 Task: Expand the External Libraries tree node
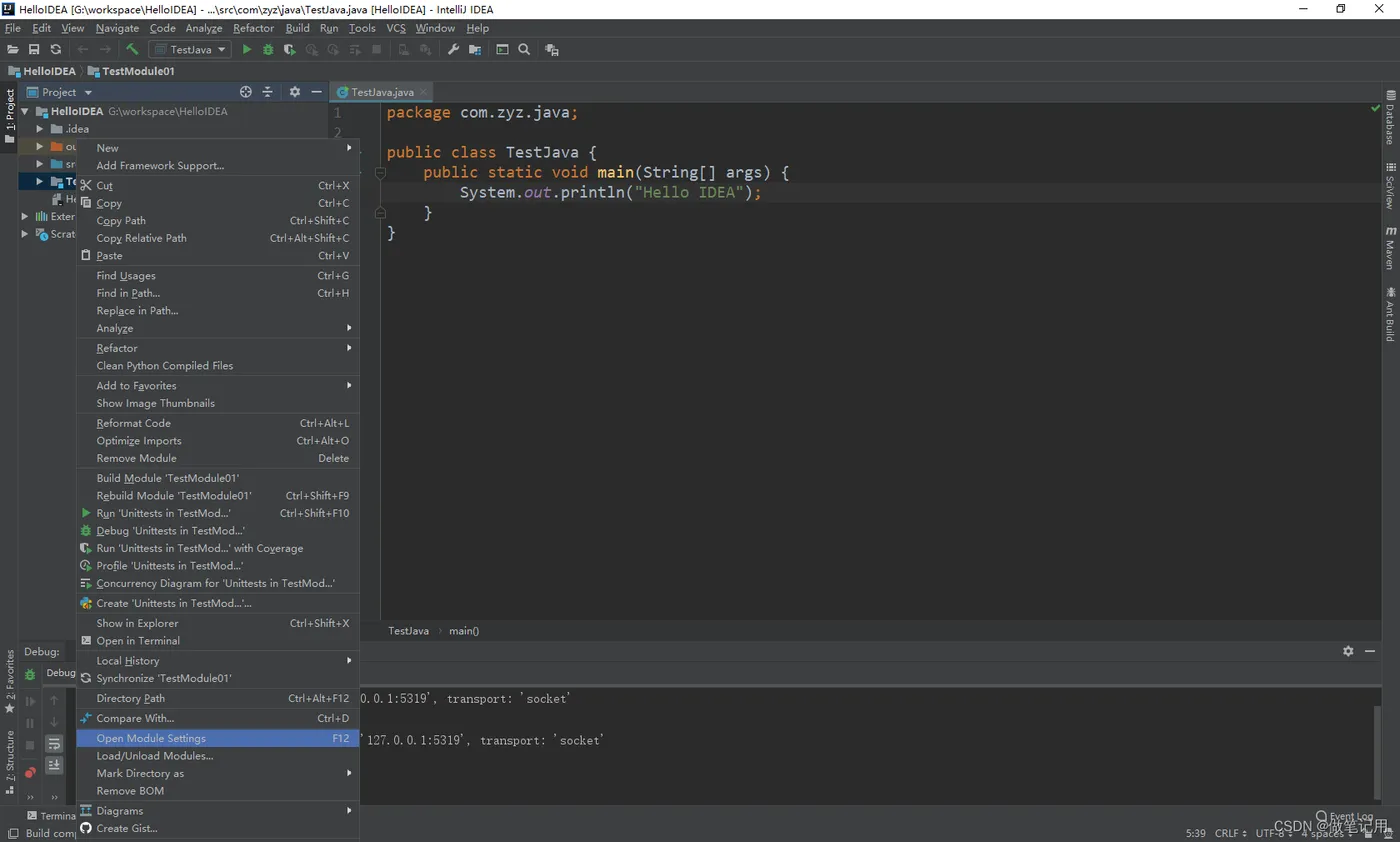coord(26,216)
